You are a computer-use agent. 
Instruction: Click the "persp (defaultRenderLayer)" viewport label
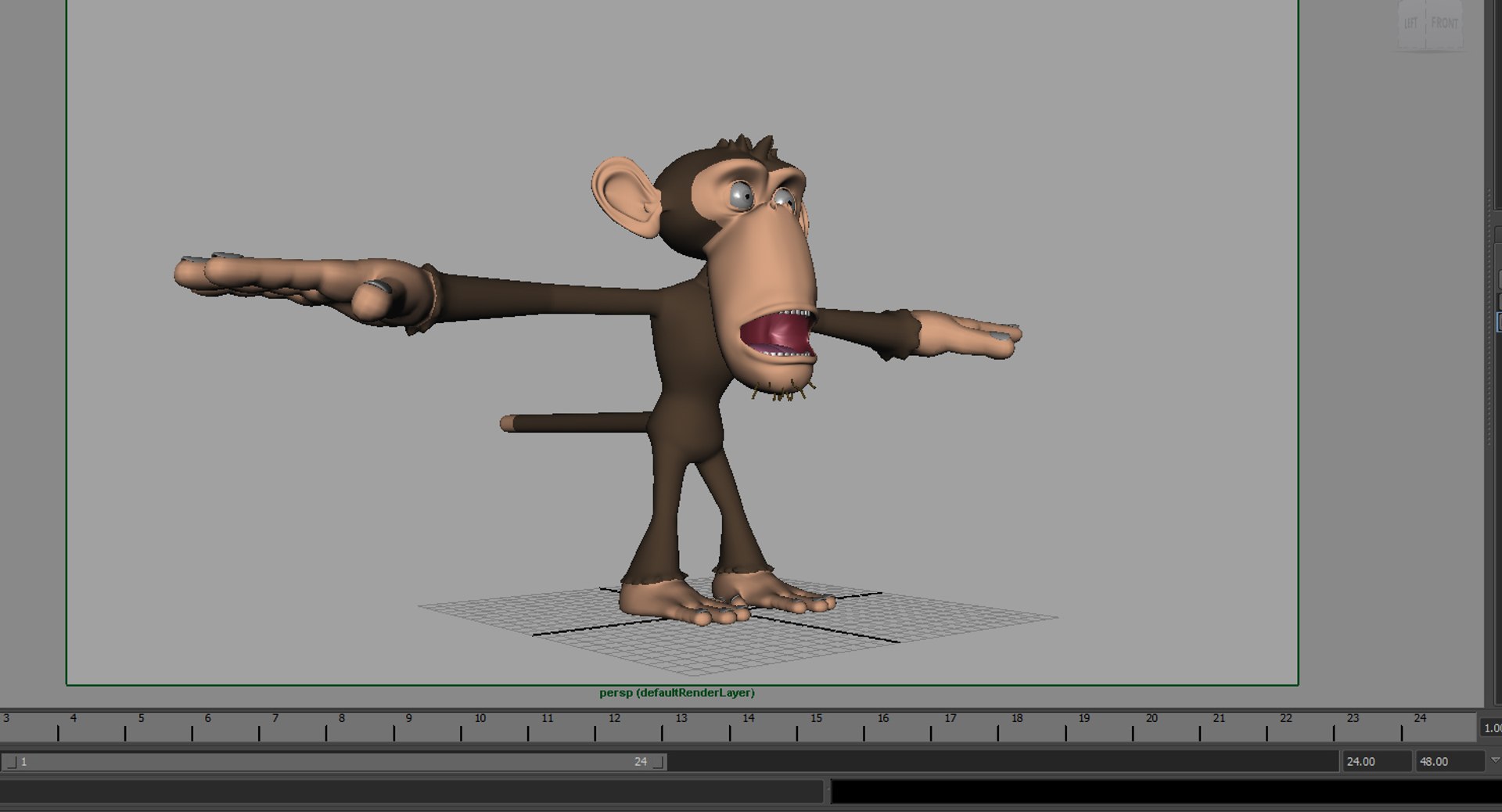[x=677, y=692]
